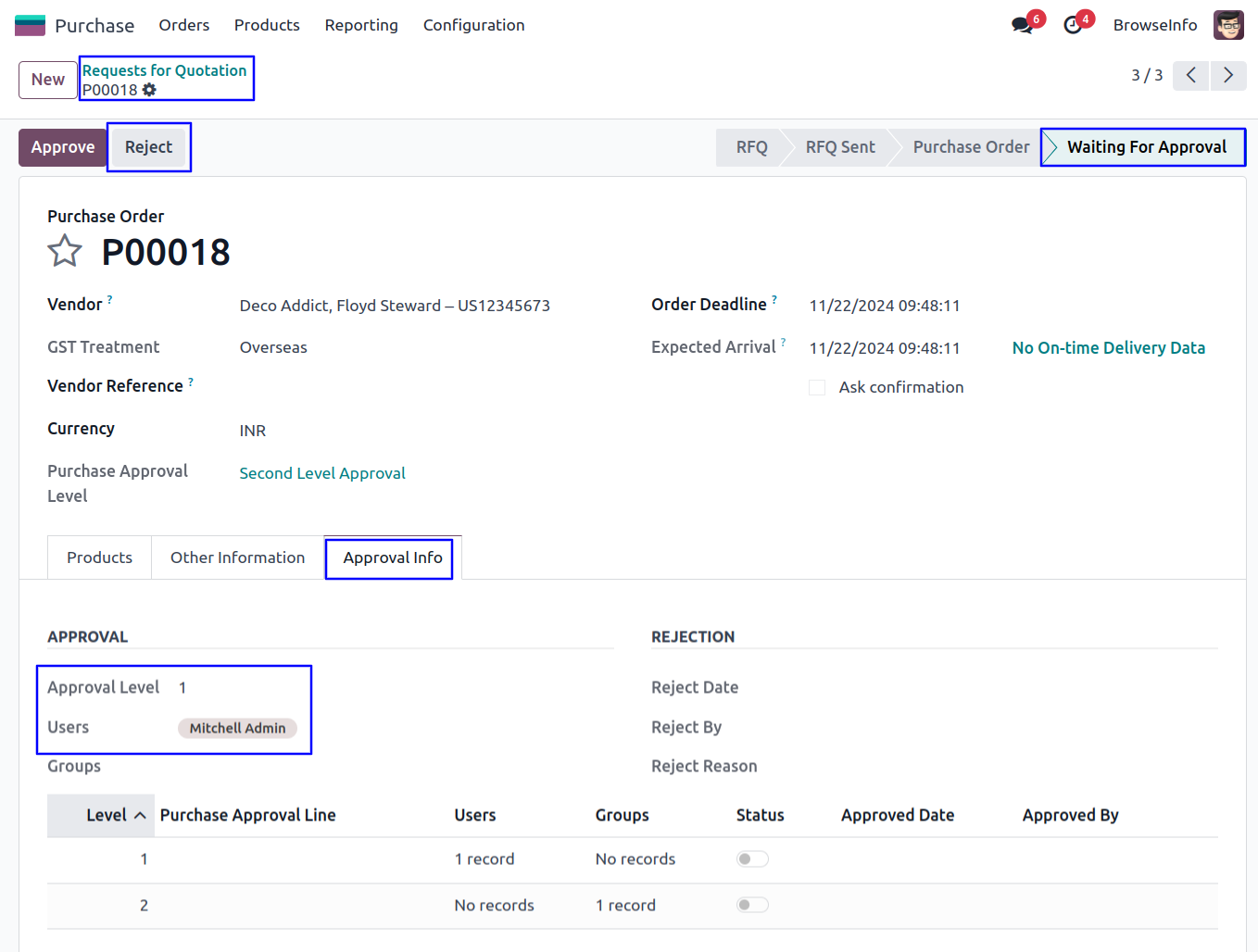Open the activities clock icon
Screen dimensions: 1258x952
click(x=1073, y=25)
